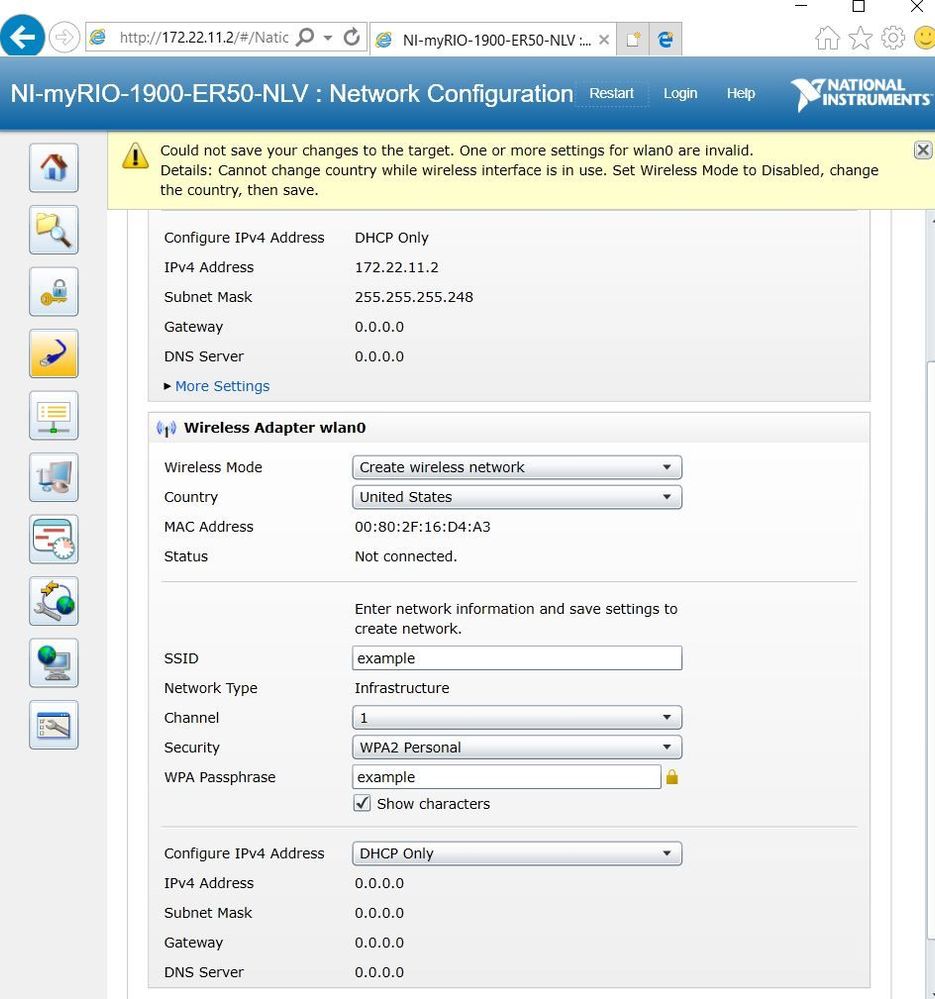Viewport: 935px width, 999px height.
Task: Click the MAC address 00:80:2F:16:D4:A3
Action: pyautogui.click(x=422, y=527)
